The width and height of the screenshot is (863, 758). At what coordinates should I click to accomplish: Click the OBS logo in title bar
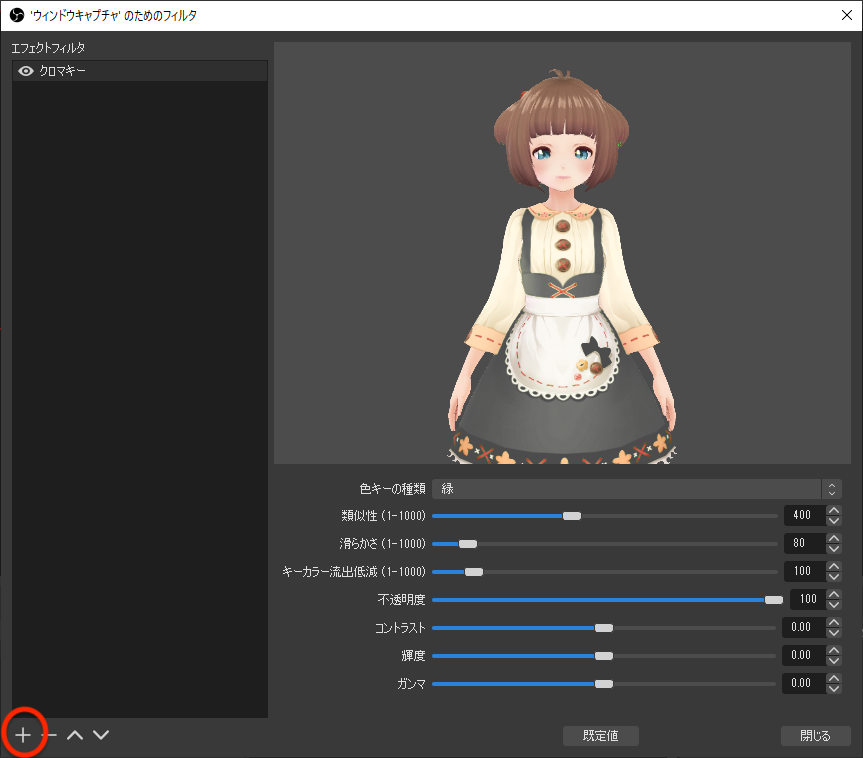tap(17, 15)
